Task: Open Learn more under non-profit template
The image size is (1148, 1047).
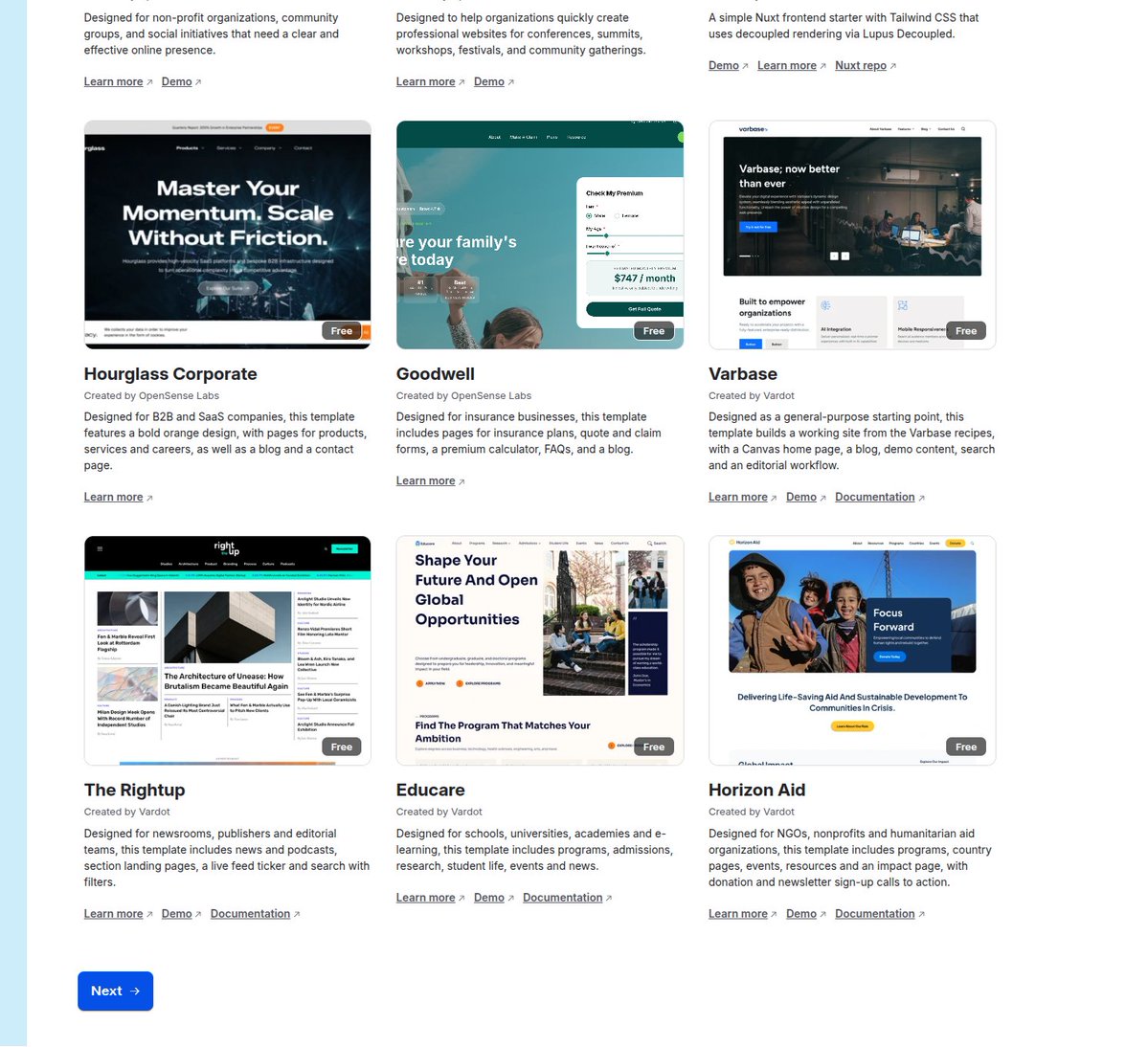Action: (x=114, y=82)
